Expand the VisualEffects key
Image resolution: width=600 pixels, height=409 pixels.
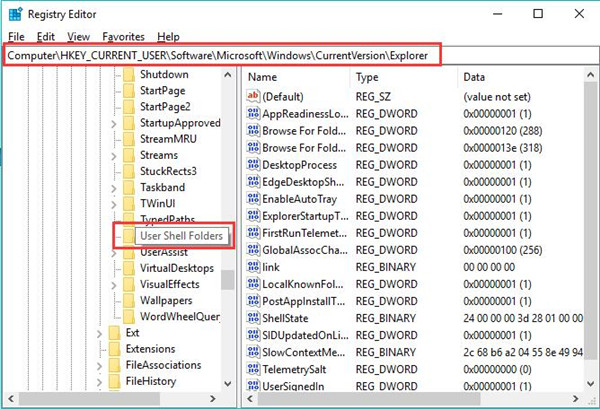[114, 285]
